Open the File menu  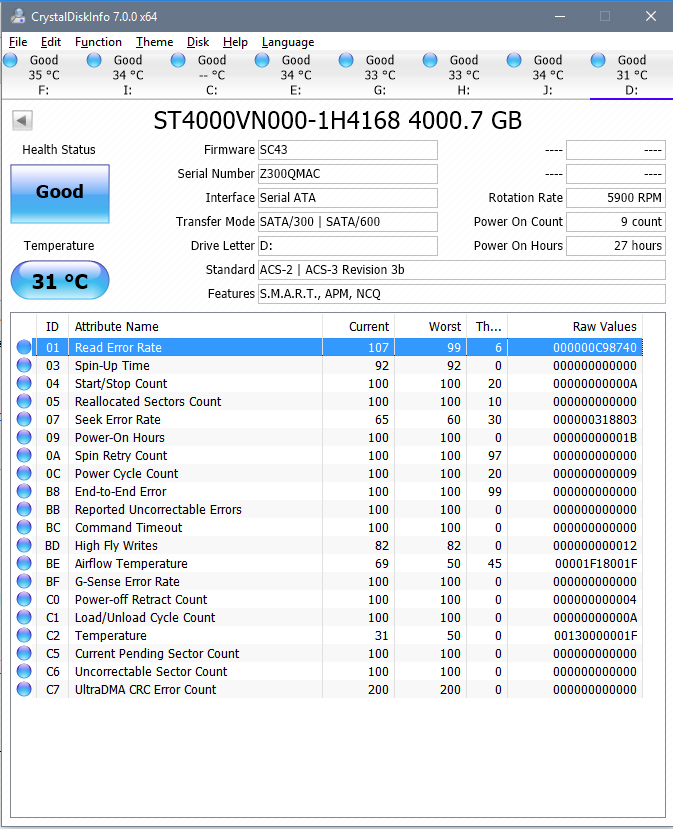[x=18, y=42]
